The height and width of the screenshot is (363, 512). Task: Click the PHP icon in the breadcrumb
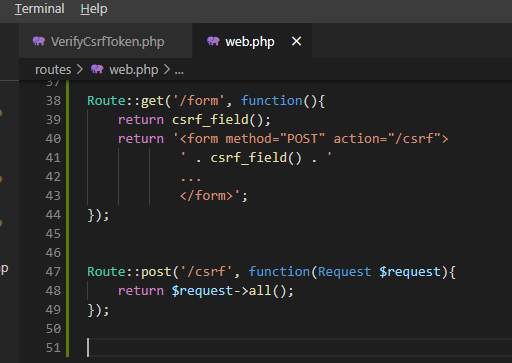pyautogui.click(x=97, y=69)
